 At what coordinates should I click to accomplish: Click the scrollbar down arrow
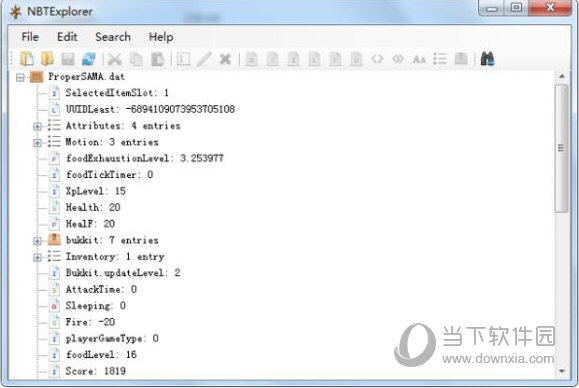(561, 371)
